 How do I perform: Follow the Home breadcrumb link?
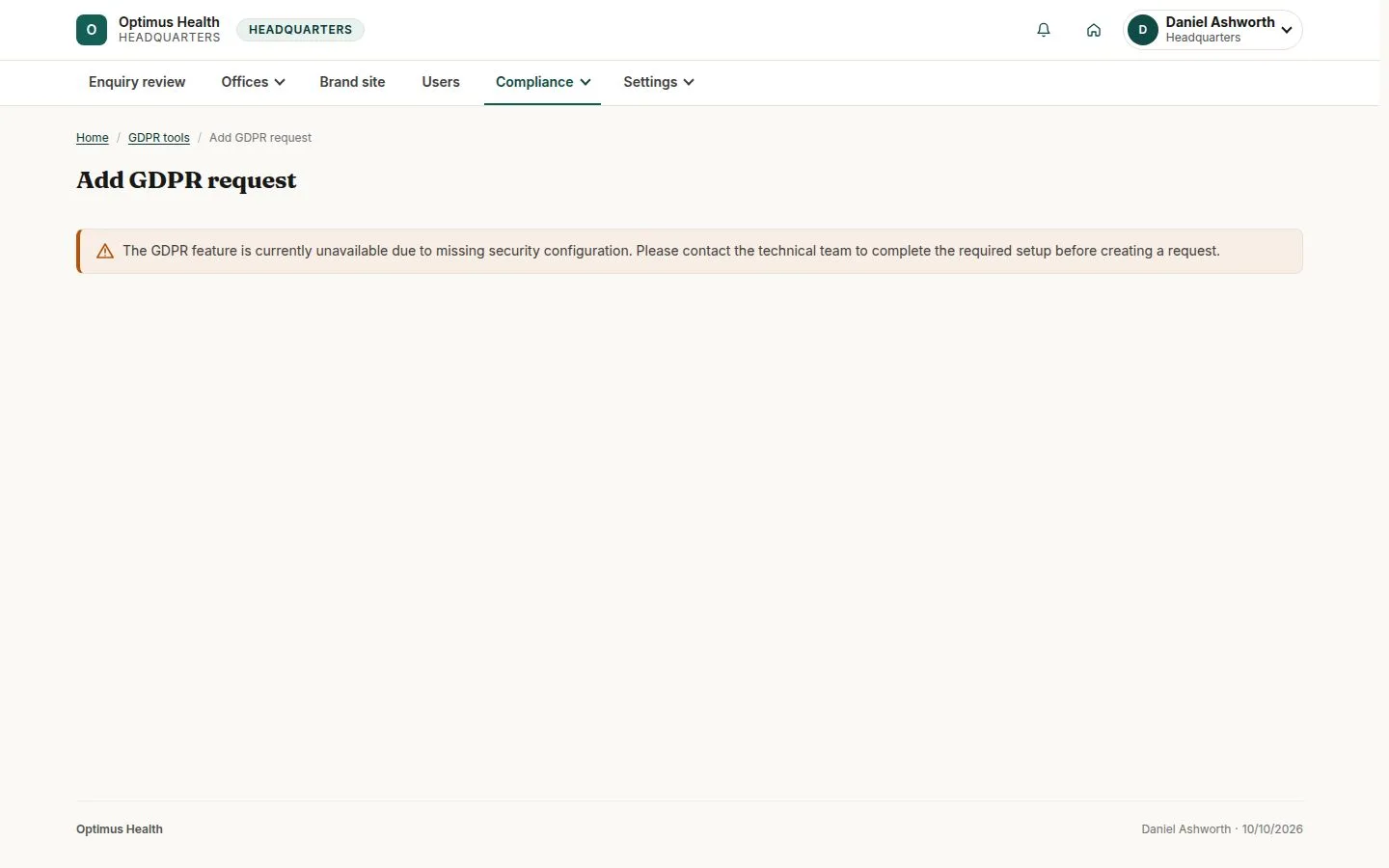(x=93, y=138)
